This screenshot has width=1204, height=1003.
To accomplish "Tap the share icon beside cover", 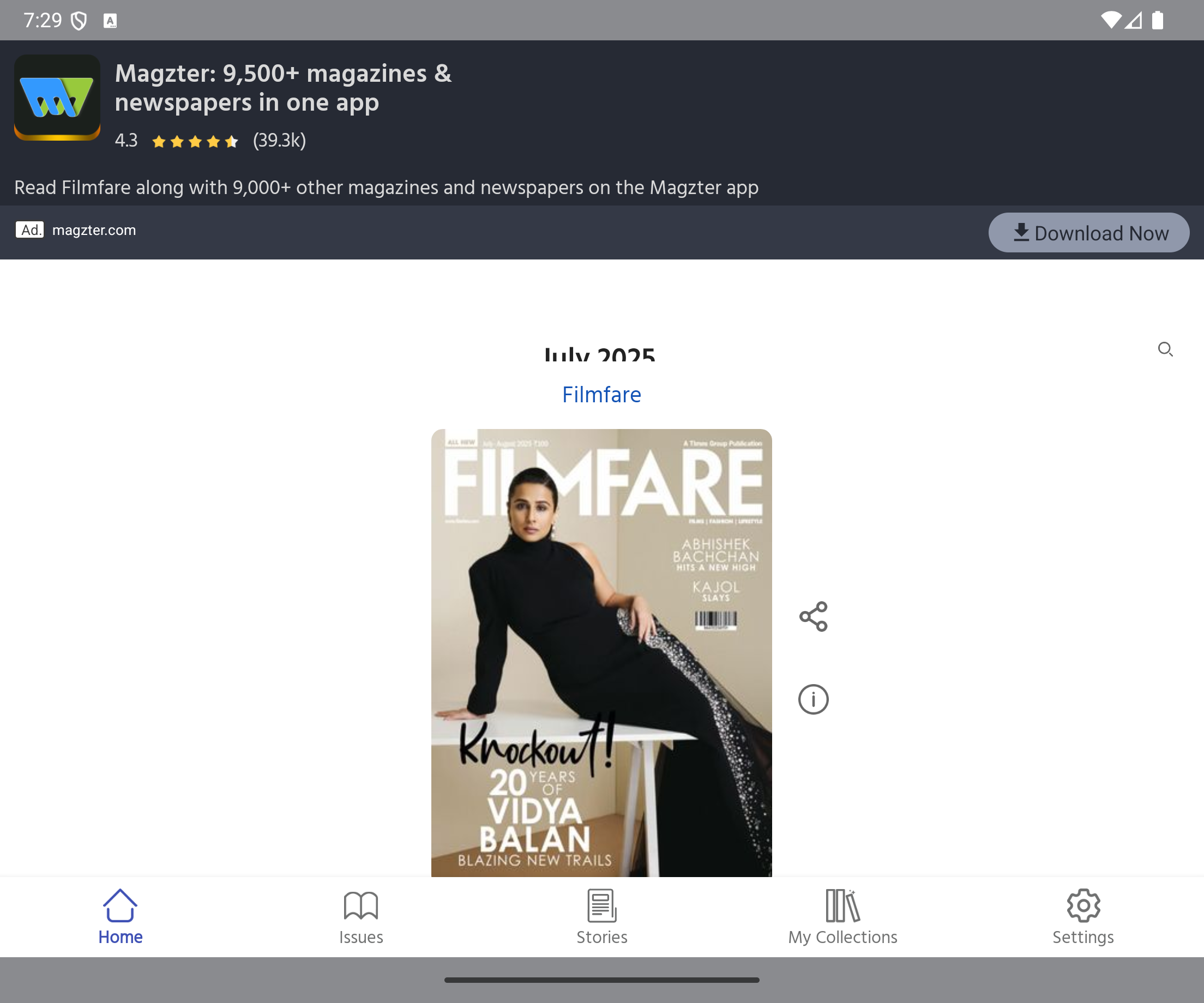I will click(x=813, y=617).
